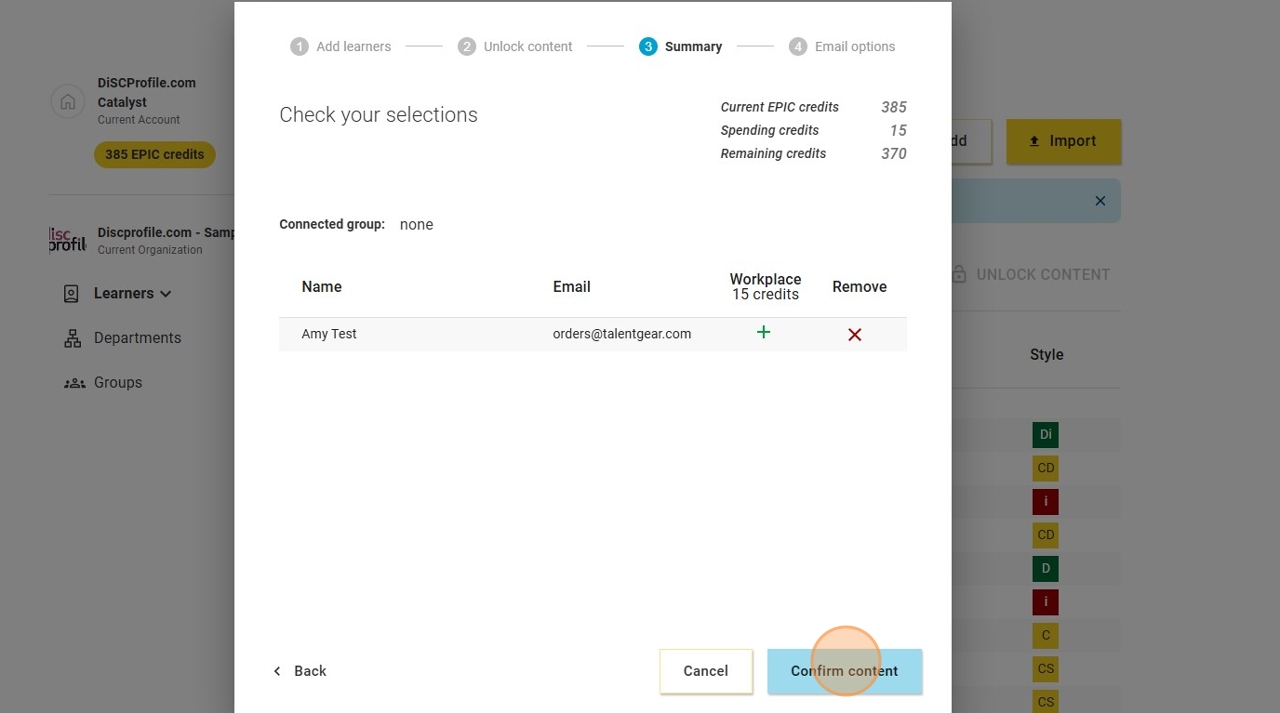Viewport: 1280px width, 713px height.
Task: Click the Connected group none value
Action: 416,225
